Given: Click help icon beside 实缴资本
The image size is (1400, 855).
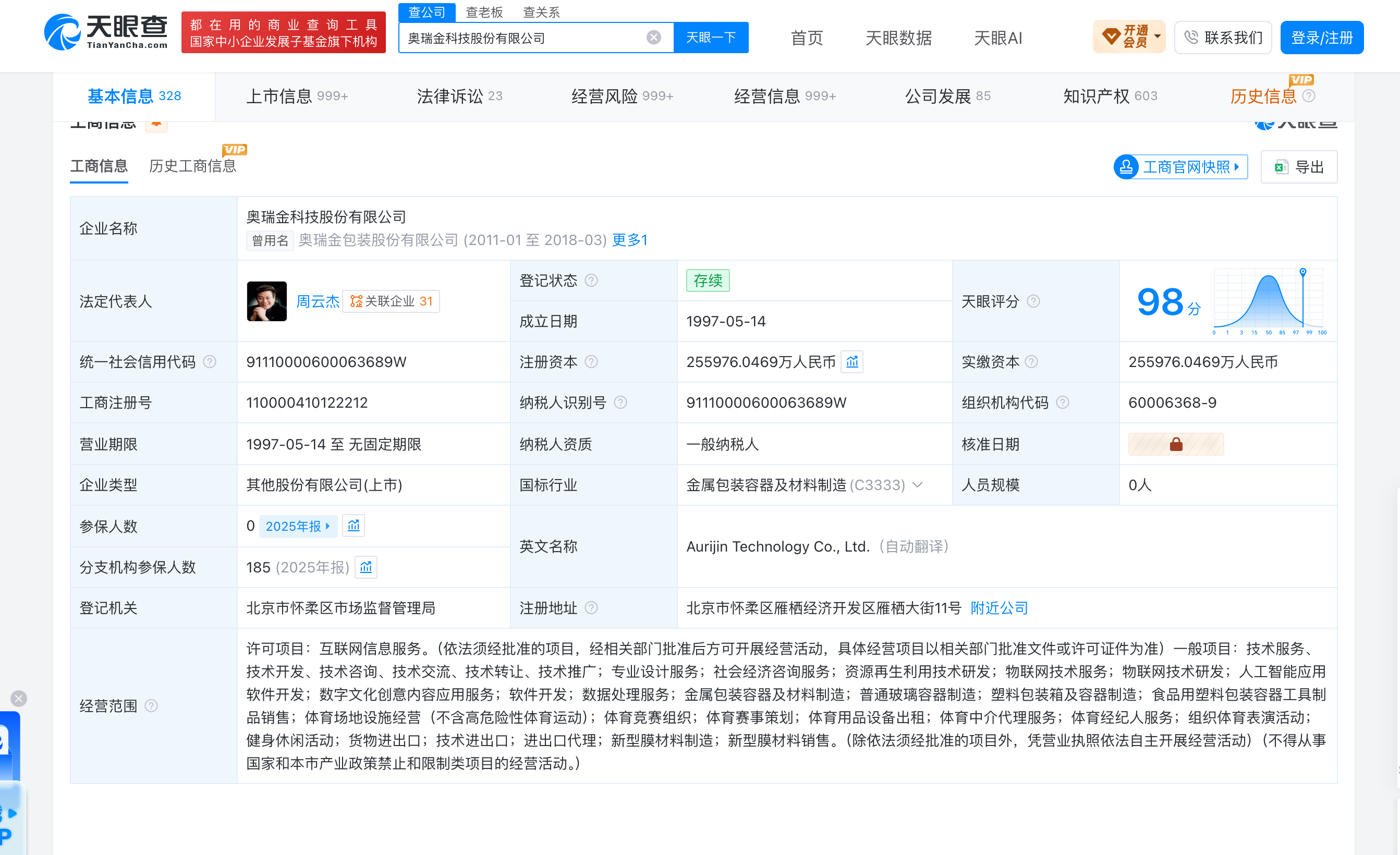Looking at the screenshot, I should pos(1031,362).
